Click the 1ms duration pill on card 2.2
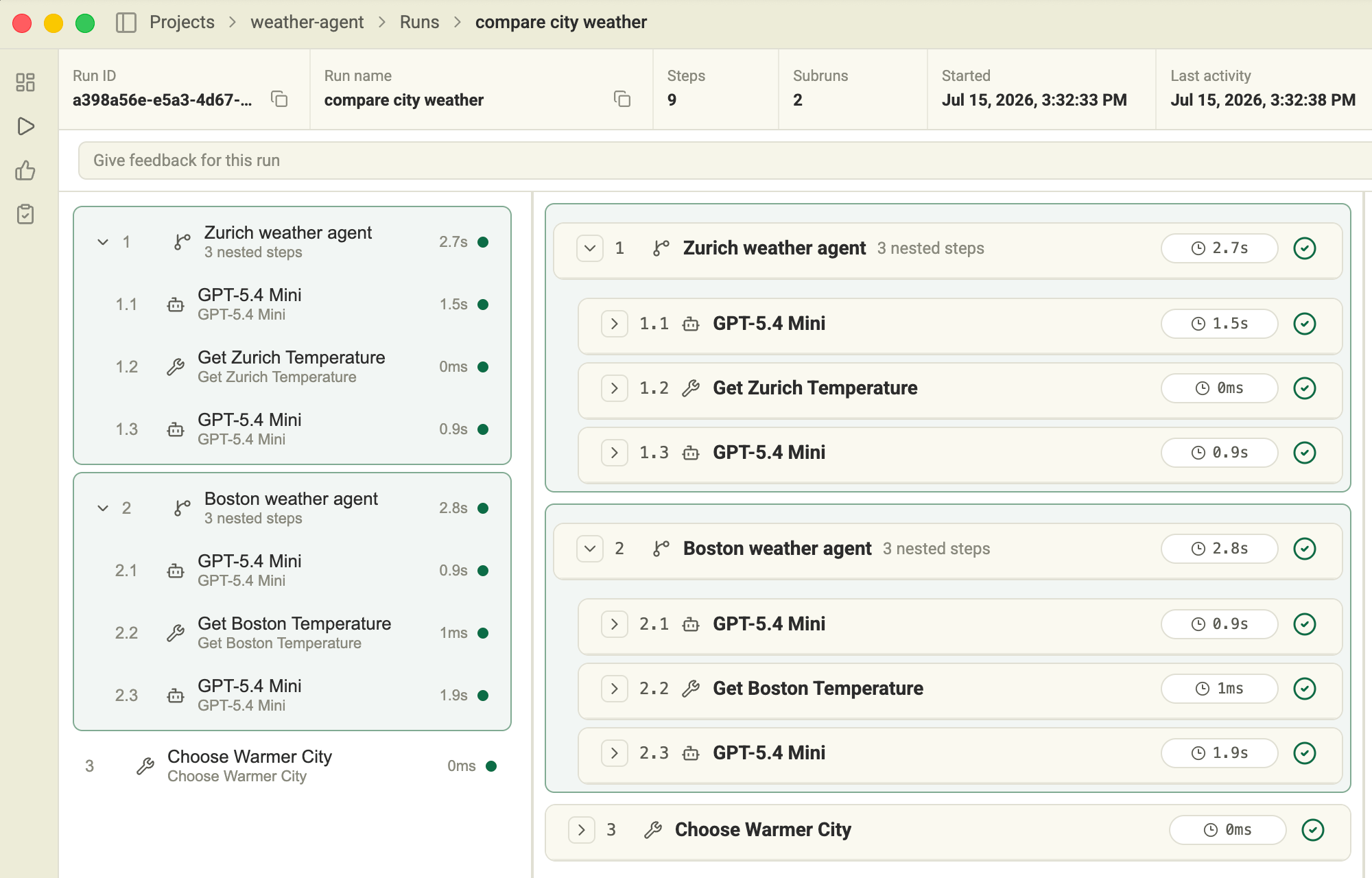The width and height of the screenshot is (1372, 878). [x=1219, y=689]
